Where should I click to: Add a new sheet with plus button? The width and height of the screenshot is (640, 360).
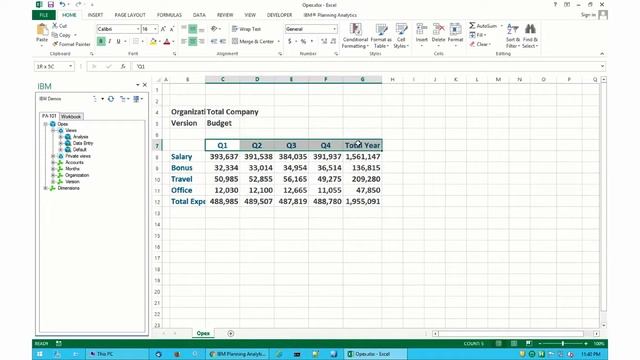coord(231,333)
